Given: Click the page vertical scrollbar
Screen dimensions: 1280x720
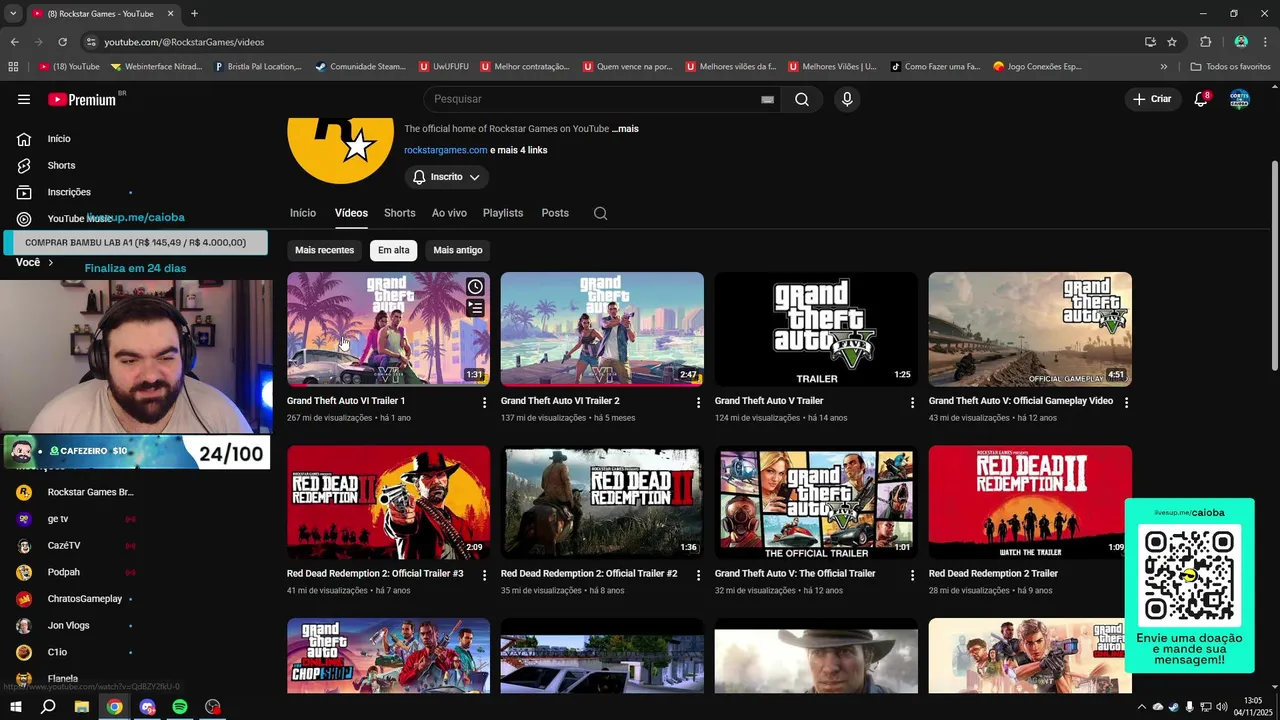Looking at the screenshot, I should pyautogui.click(x=1273, y=265).
